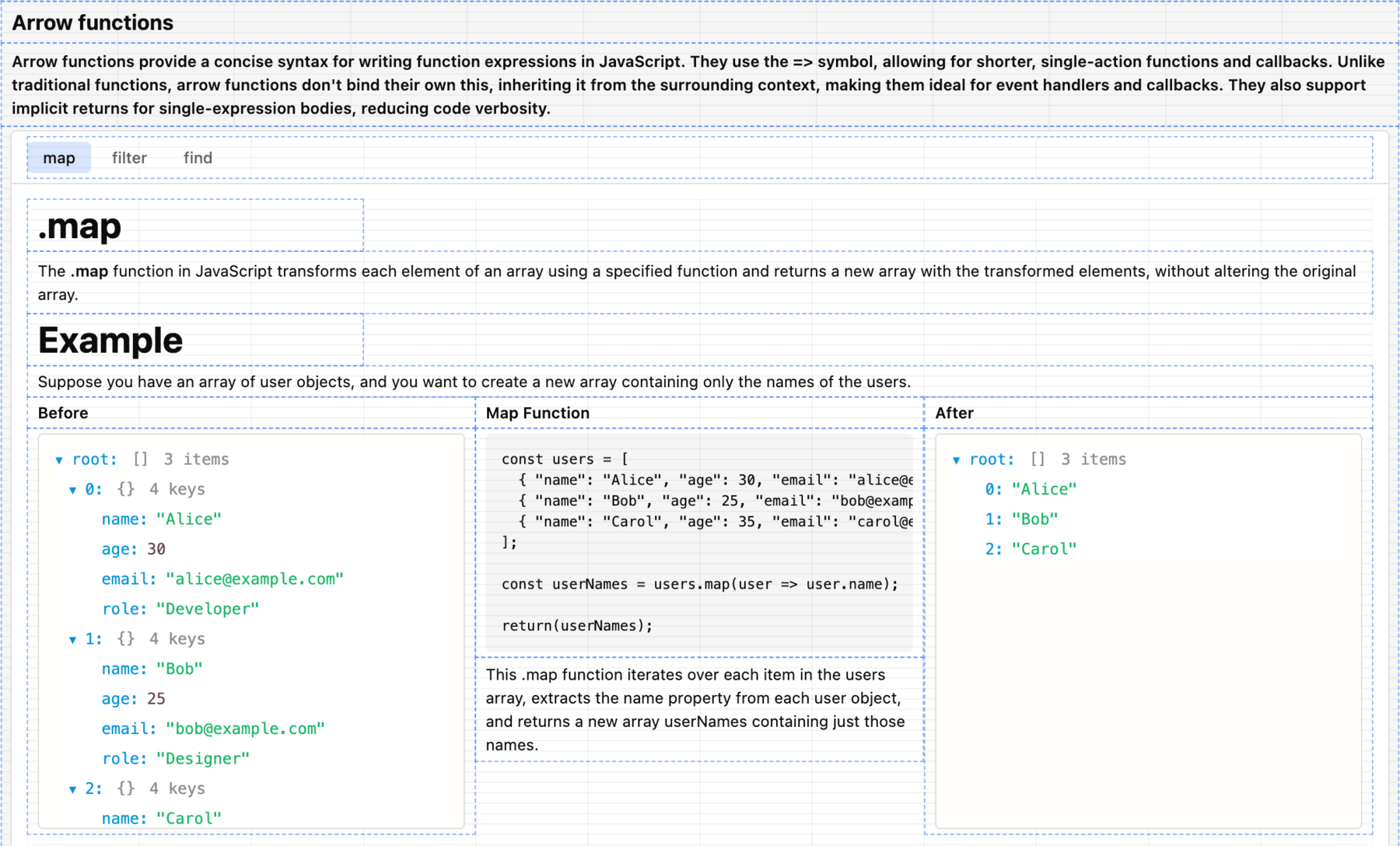Image resolution: width=1400 pixels, height=846 pixels.
Task: Select the age: 30 entry
Action: click(x=133, y=549)
